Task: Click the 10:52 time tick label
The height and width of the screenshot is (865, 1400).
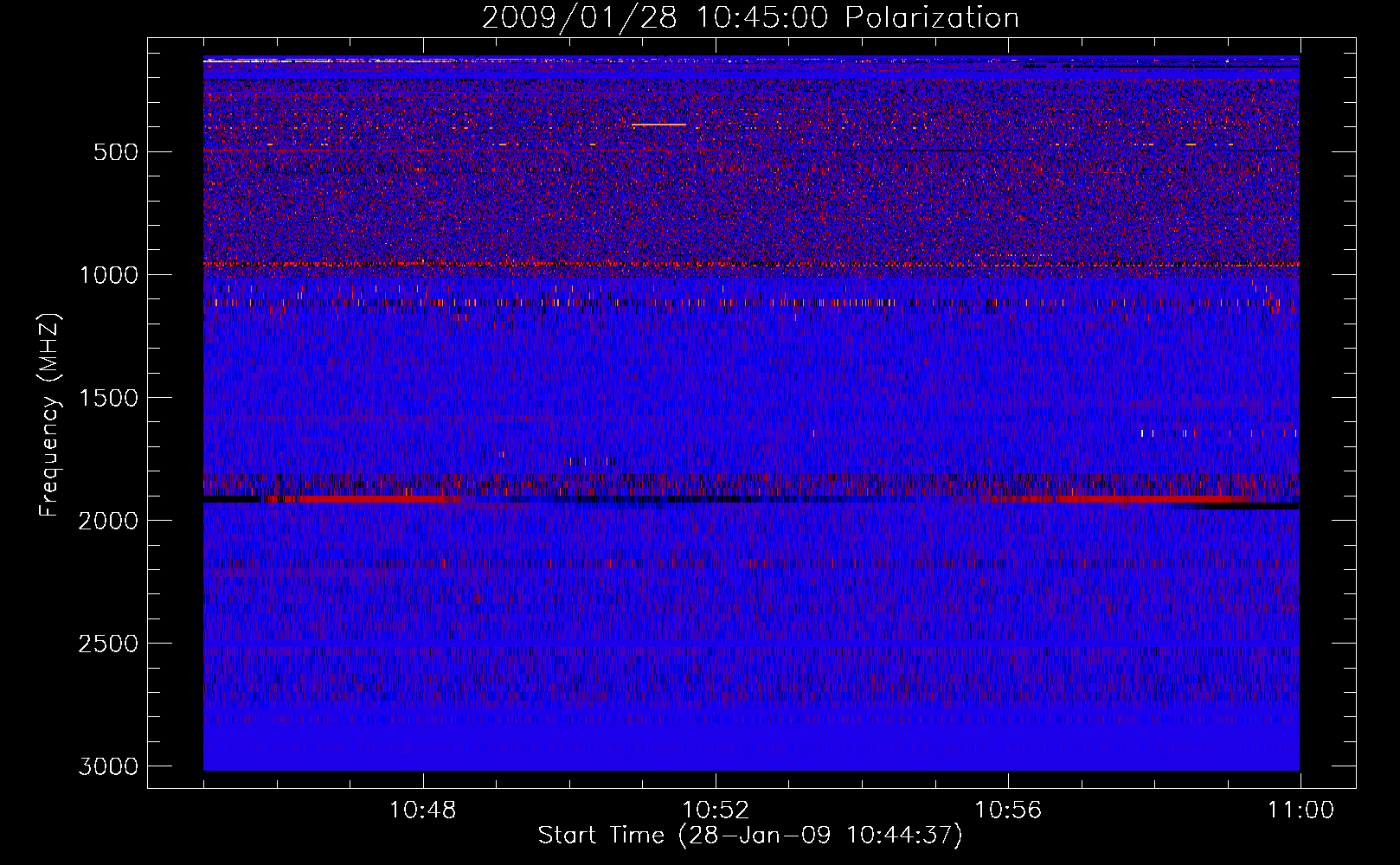Action: tap(716, 811)
